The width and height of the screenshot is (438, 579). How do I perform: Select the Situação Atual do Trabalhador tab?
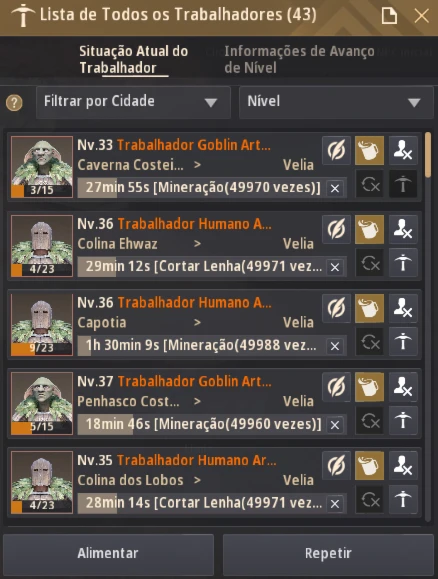(133, 59)
